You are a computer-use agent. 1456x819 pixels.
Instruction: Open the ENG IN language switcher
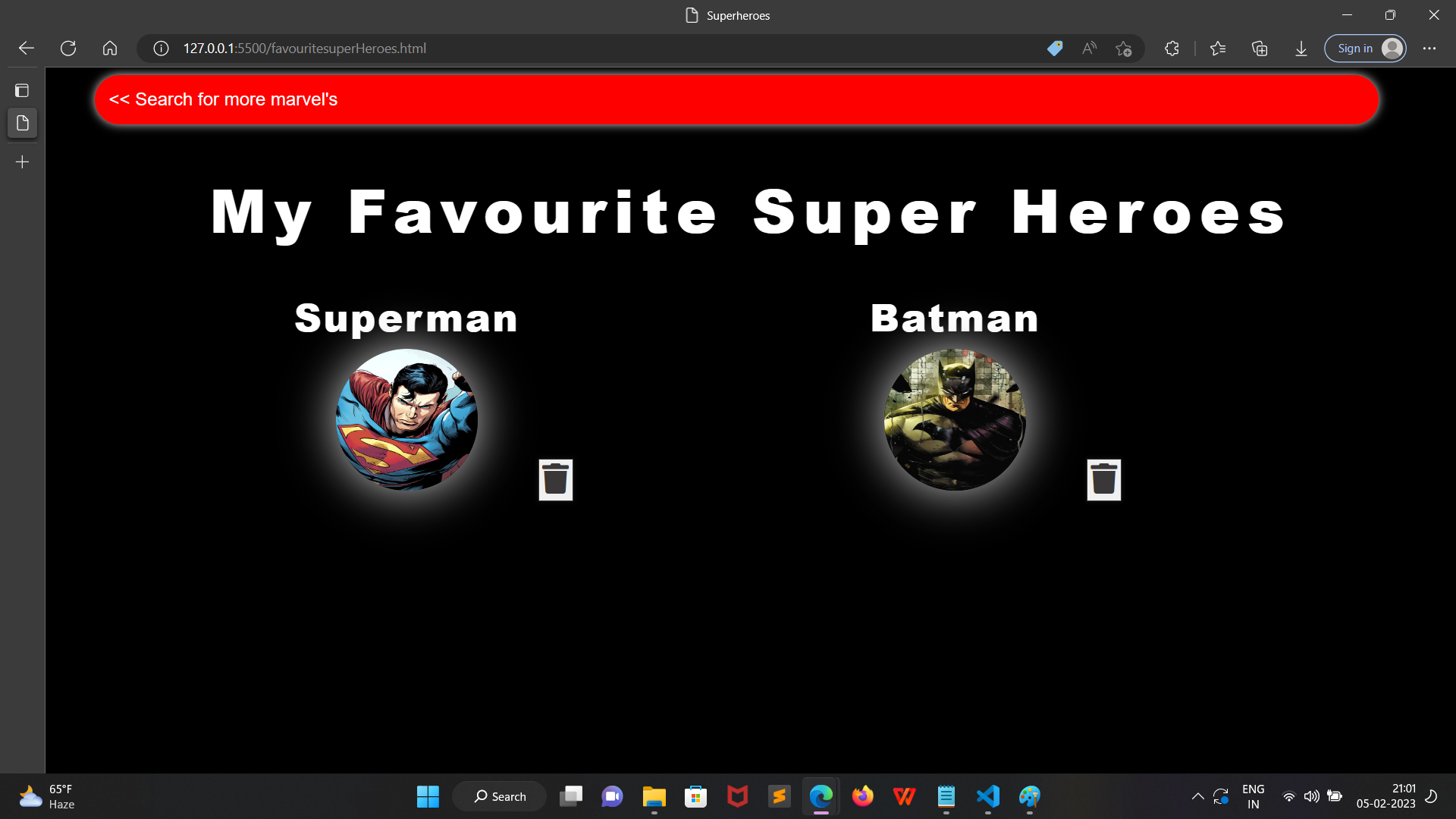[1253, 795]
